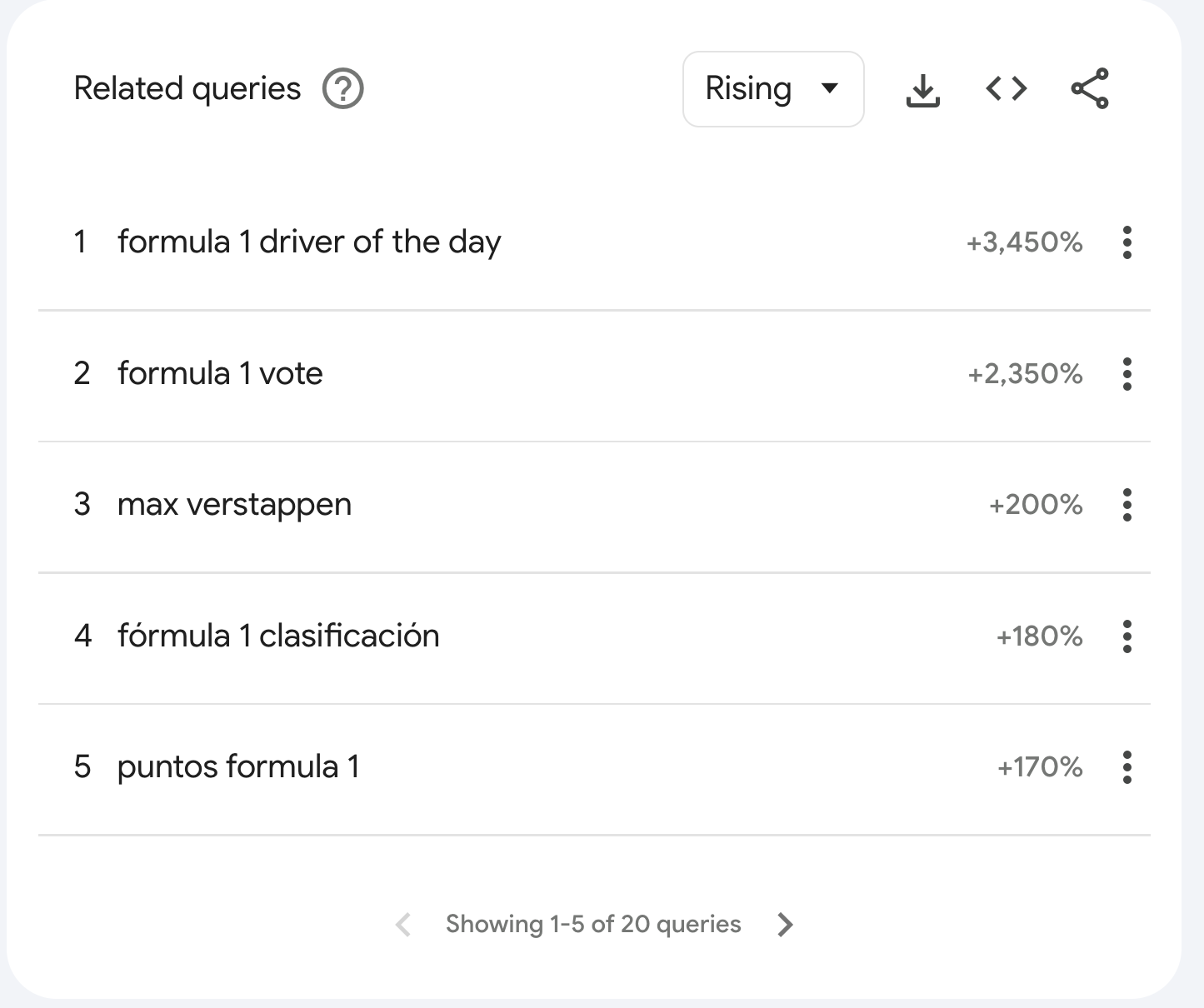Expand the Rising dropdown
This screenshot has width=1204, height=1008.
pyautogui.click(x=773, y=89)
